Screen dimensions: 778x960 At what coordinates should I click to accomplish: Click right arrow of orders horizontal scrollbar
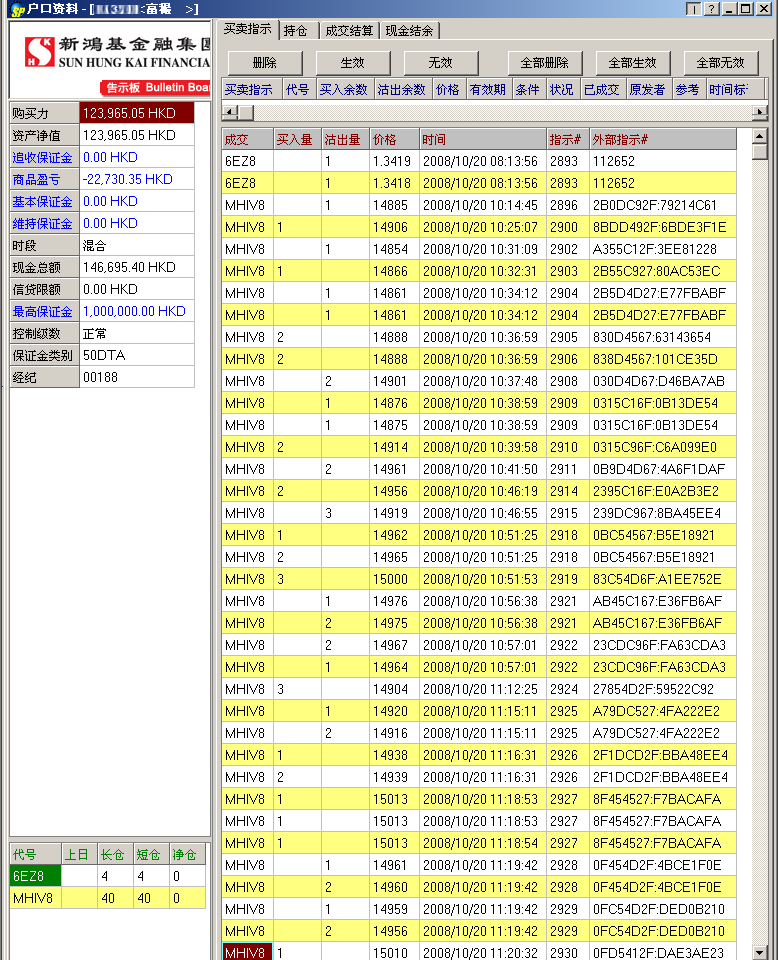(x=760, y=111)
